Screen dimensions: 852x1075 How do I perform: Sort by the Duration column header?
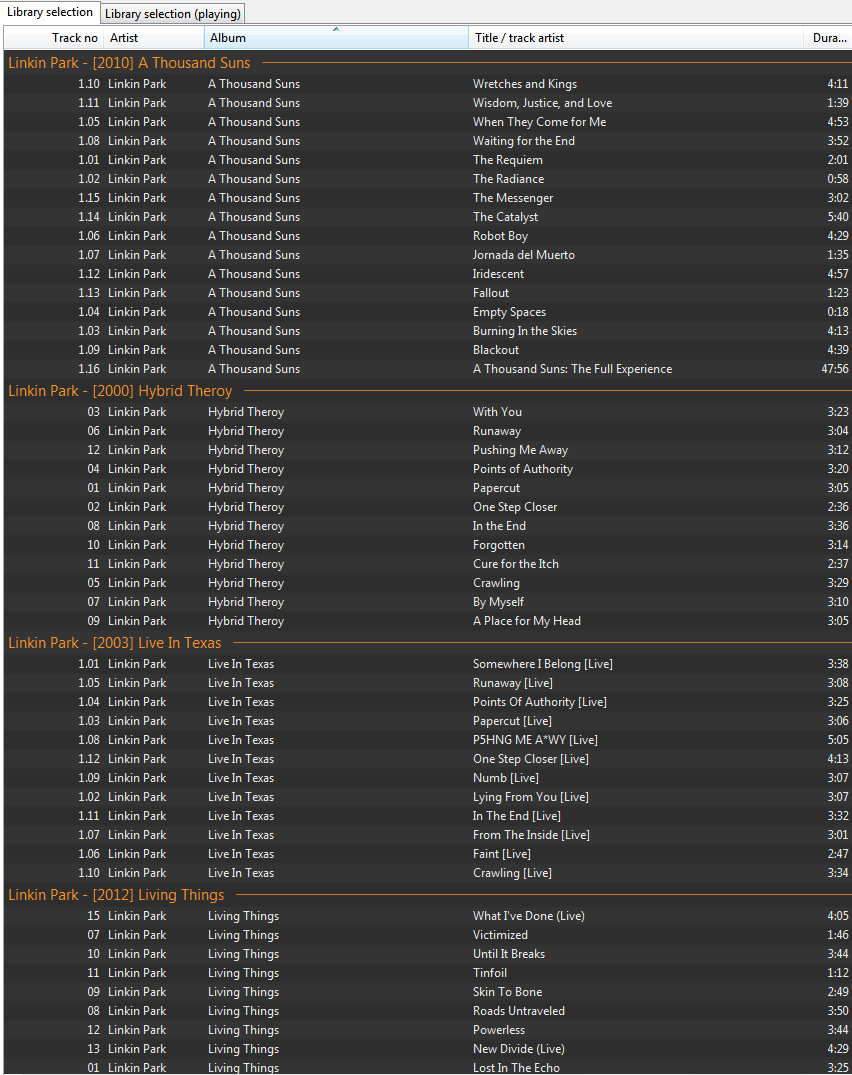828,38
